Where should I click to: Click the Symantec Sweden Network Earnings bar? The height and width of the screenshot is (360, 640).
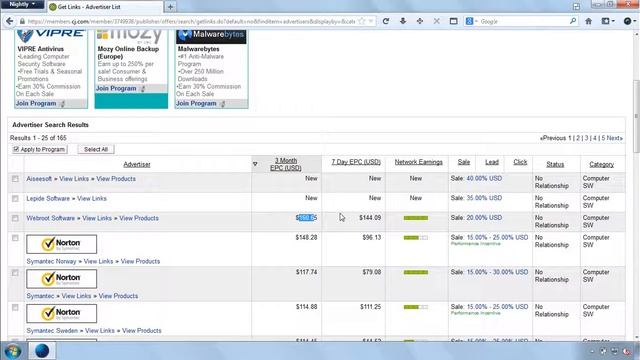coord(416,307)
